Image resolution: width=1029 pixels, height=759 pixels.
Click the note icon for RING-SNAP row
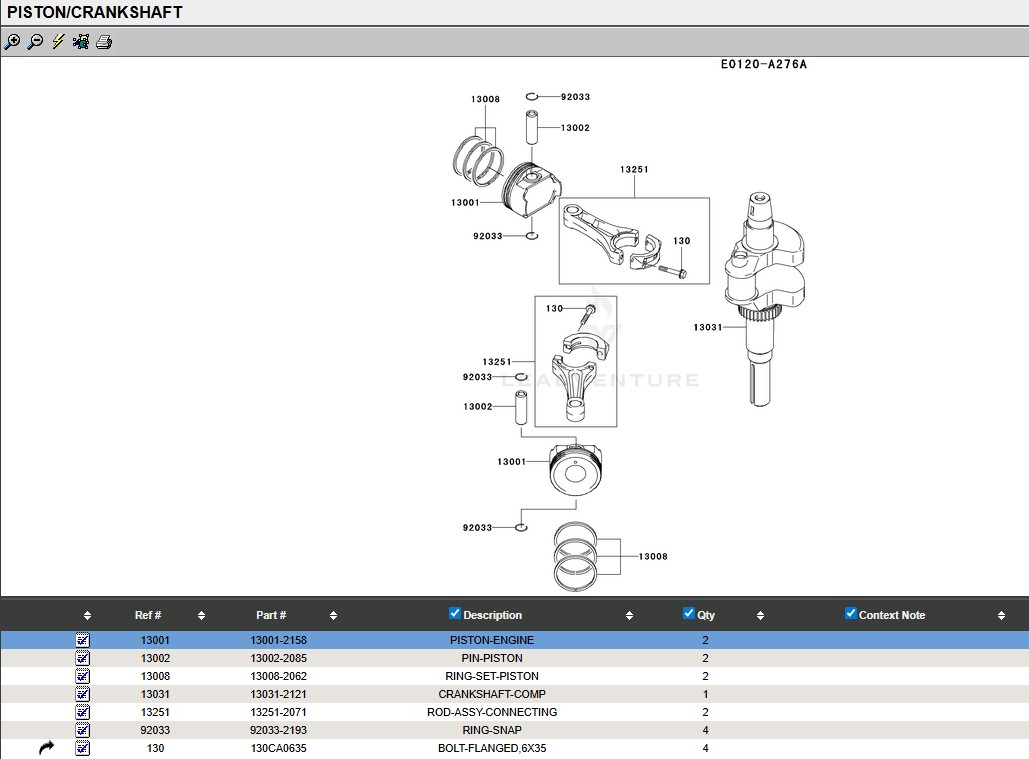(x=83, y=730)
